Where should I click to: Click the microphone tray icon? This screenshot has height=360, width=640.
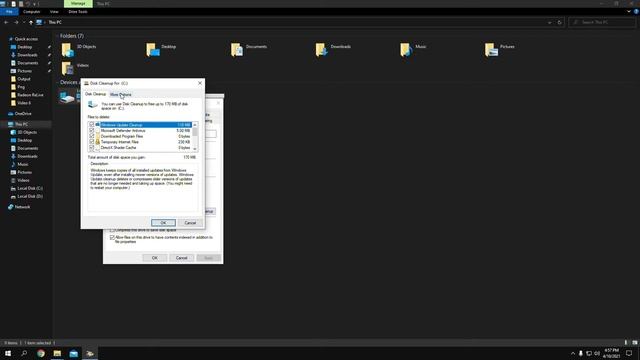[581, 353]
